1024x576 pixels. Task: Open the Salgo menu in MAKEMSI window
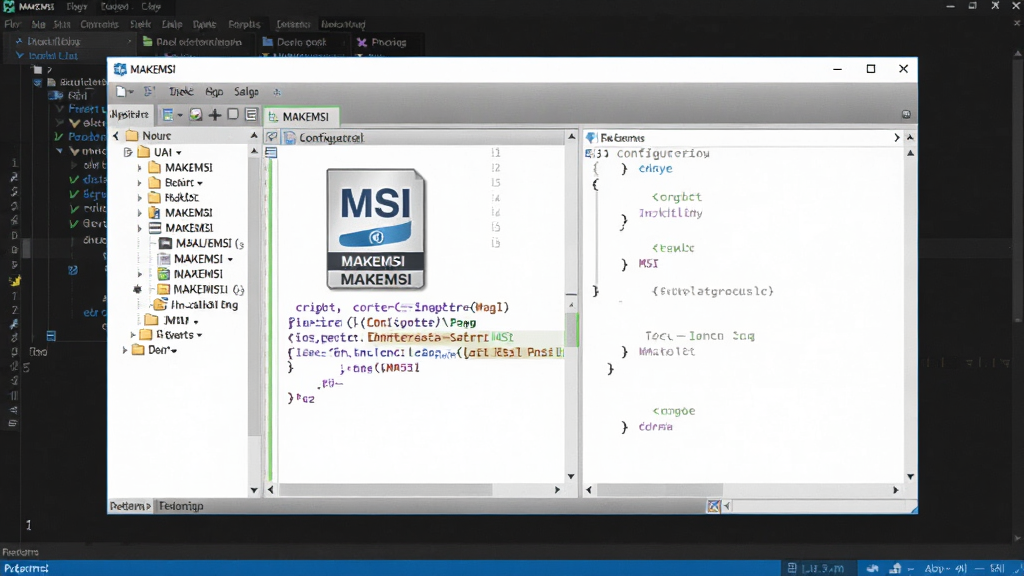pos(246,92)
